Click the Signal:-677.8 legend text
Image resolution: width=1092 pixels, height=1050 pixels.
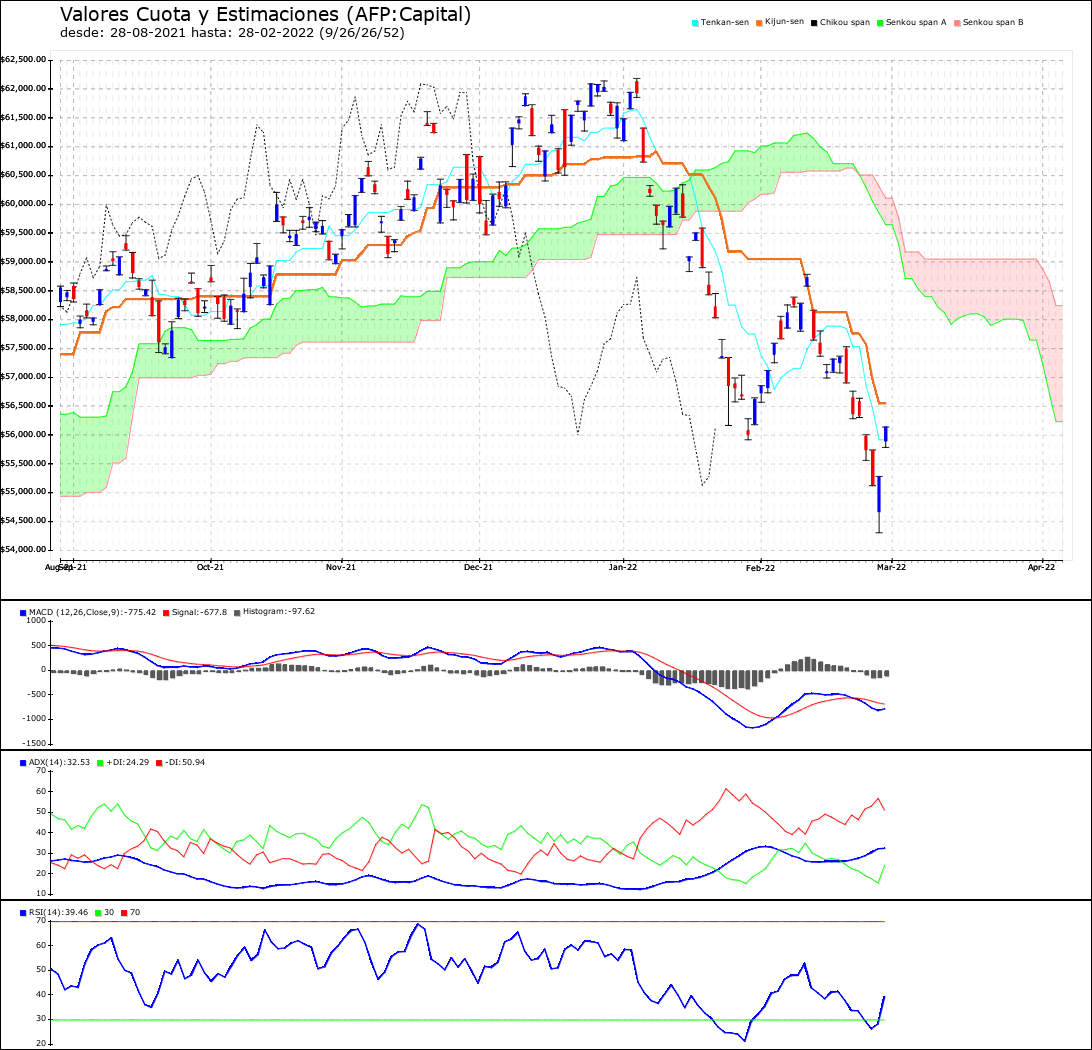point(199,612)
